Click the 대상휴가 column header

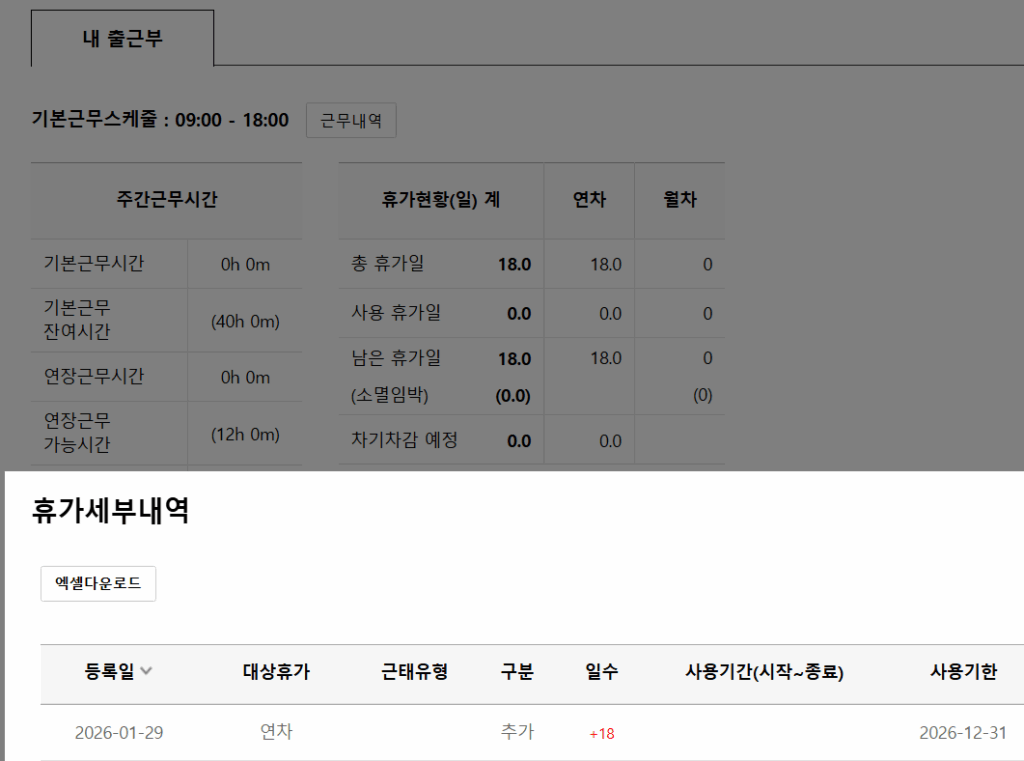pos(276,672)
